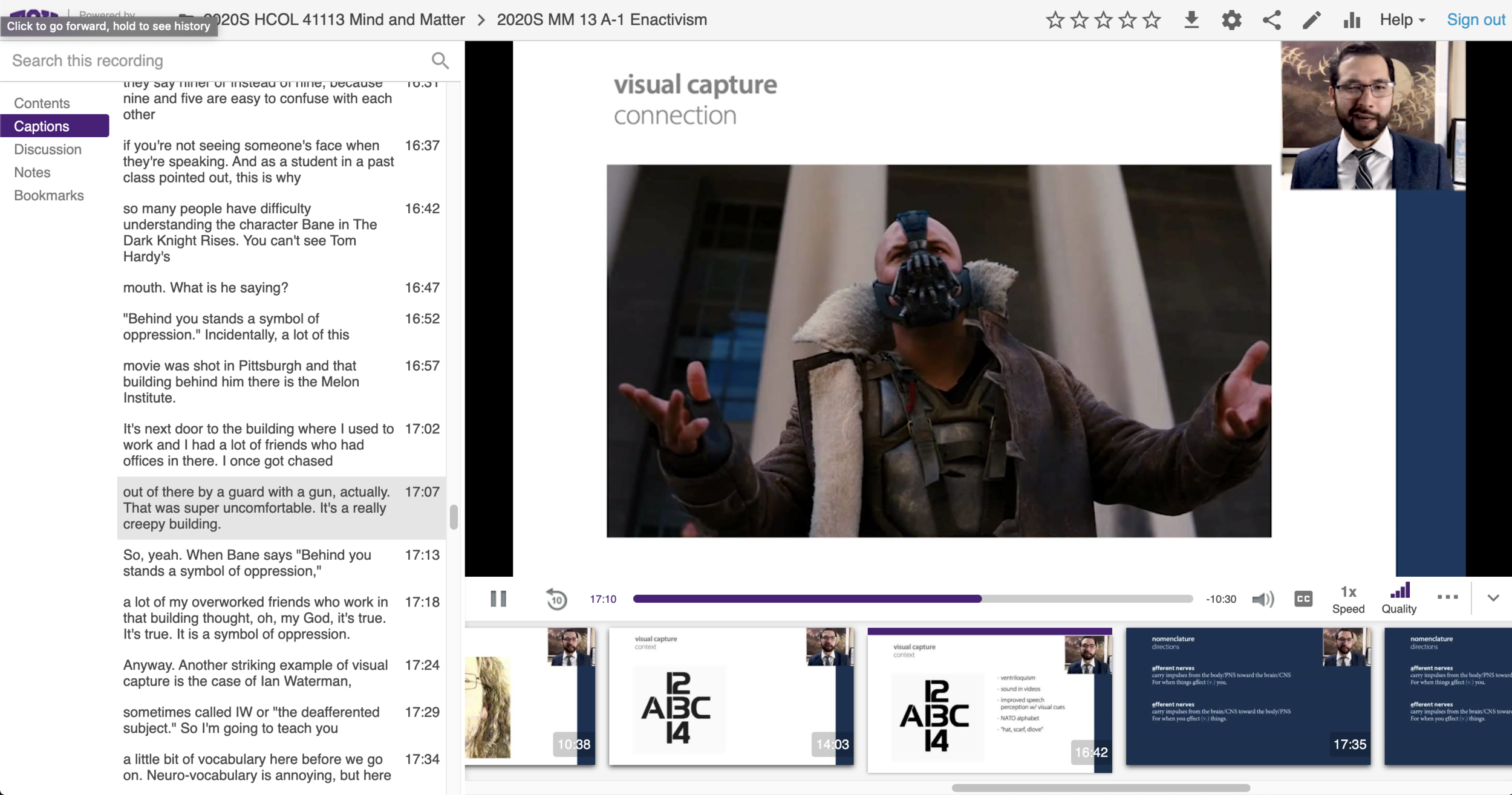Image resolution: width=1512 pixels, height=795 pixels.
Task: Click the search magnifier icon
Action: (x=440, y=60)
